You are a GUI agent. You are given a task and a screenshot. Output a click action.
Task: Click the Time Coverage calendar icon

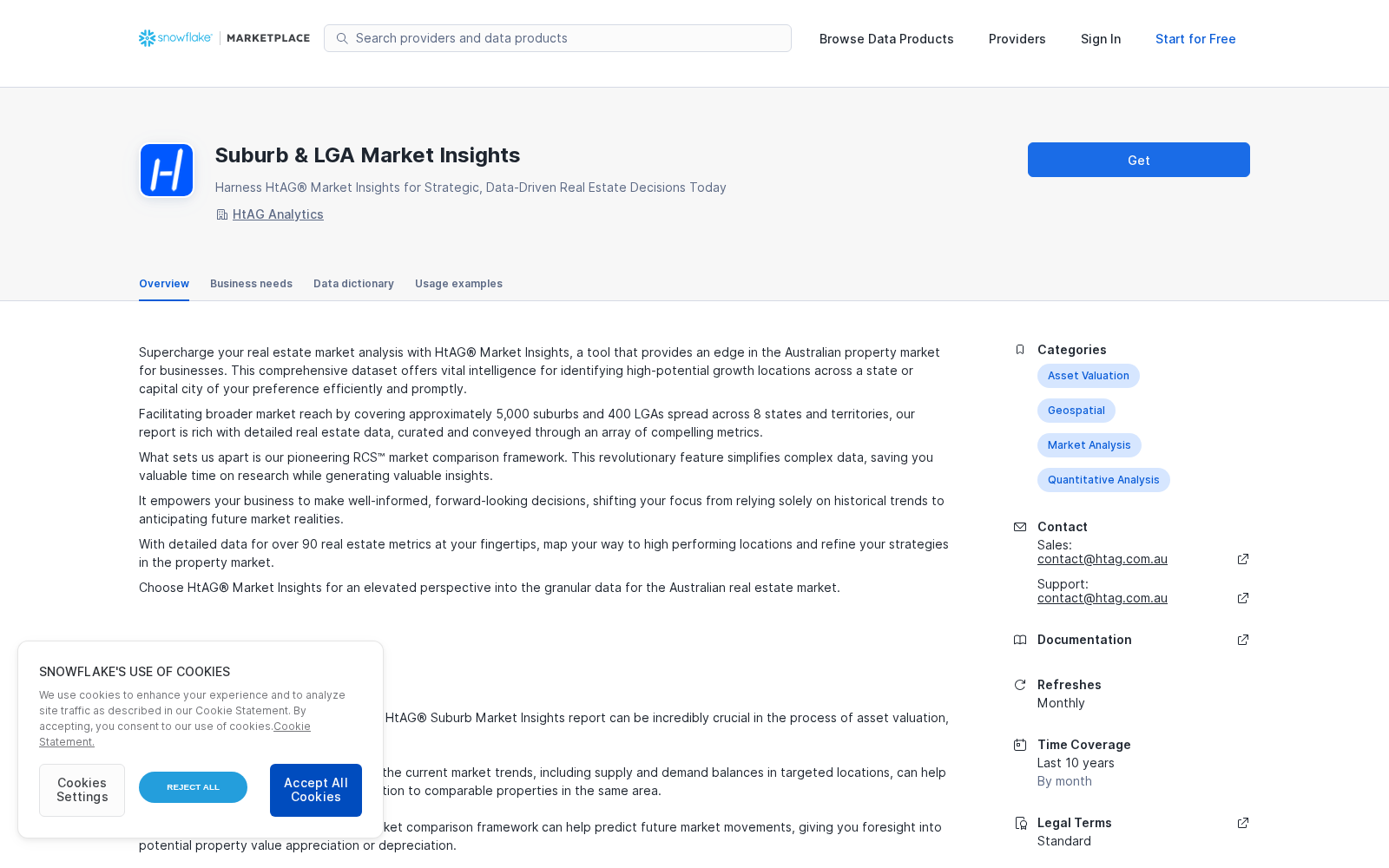1020,745
